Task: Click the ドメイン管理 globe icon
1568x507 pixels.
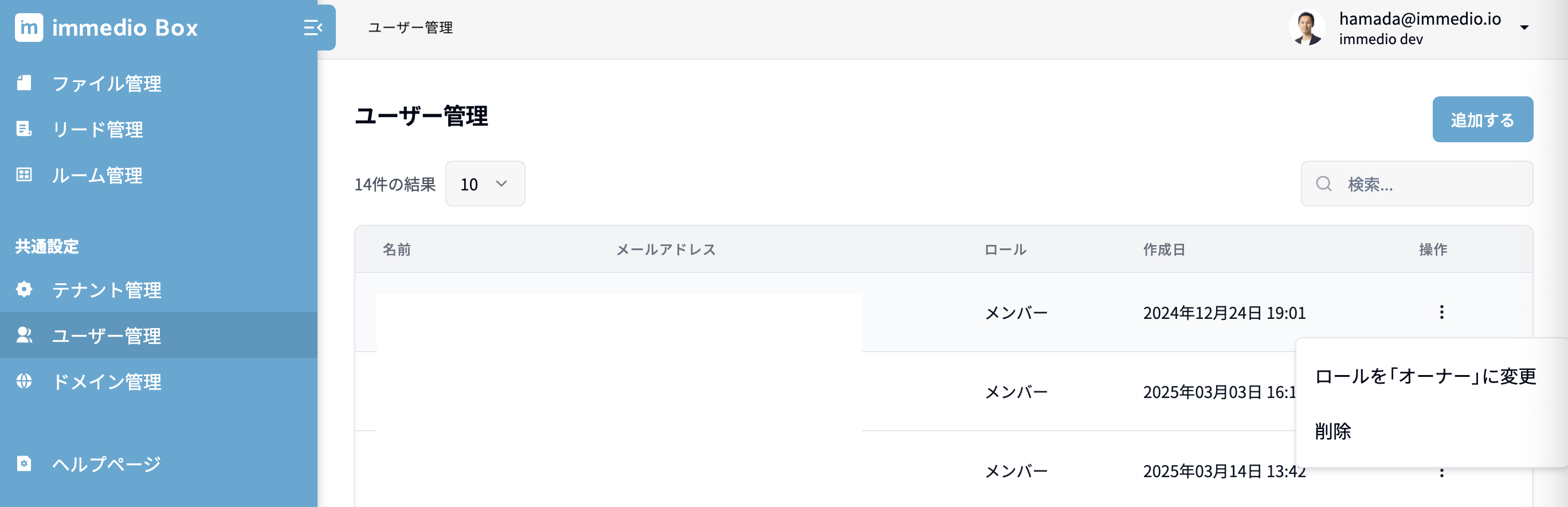Action: [x=23, y=381]
